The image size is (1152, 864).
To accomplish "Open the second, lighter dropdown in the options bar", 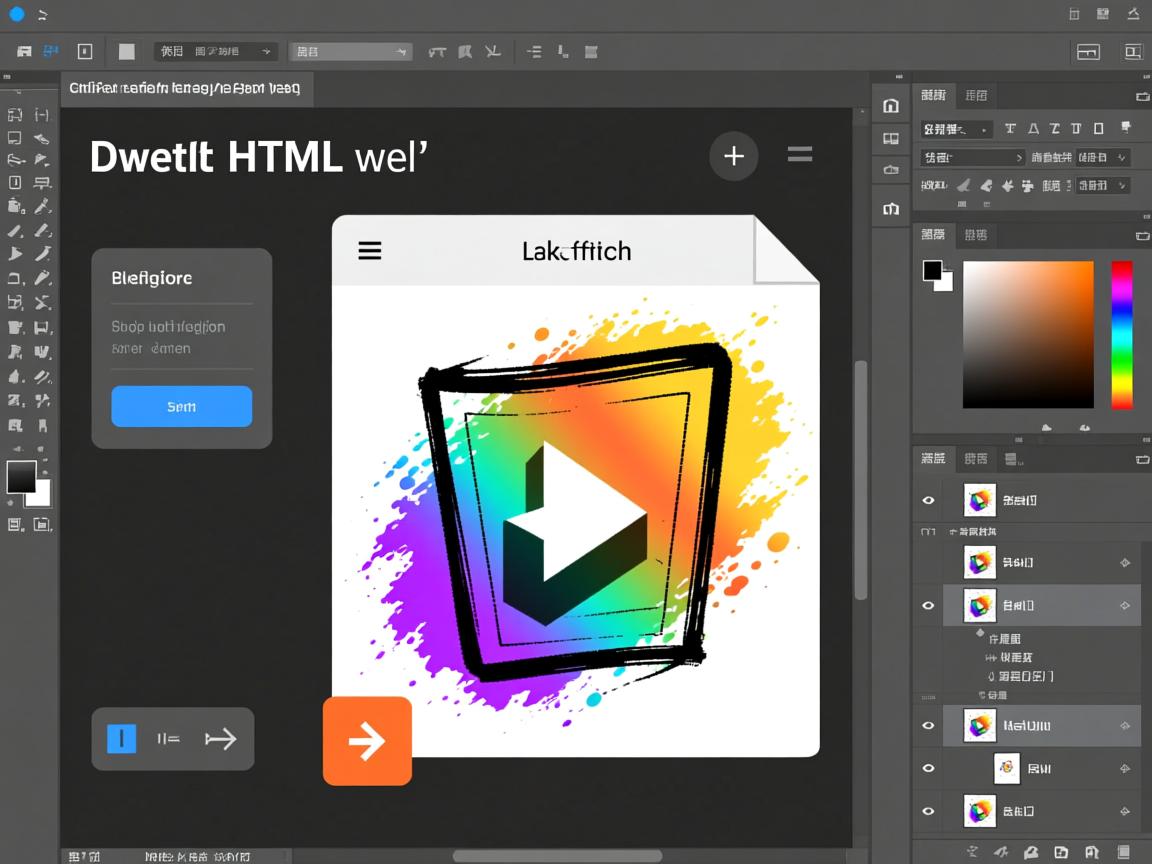I will pos(350,51).
